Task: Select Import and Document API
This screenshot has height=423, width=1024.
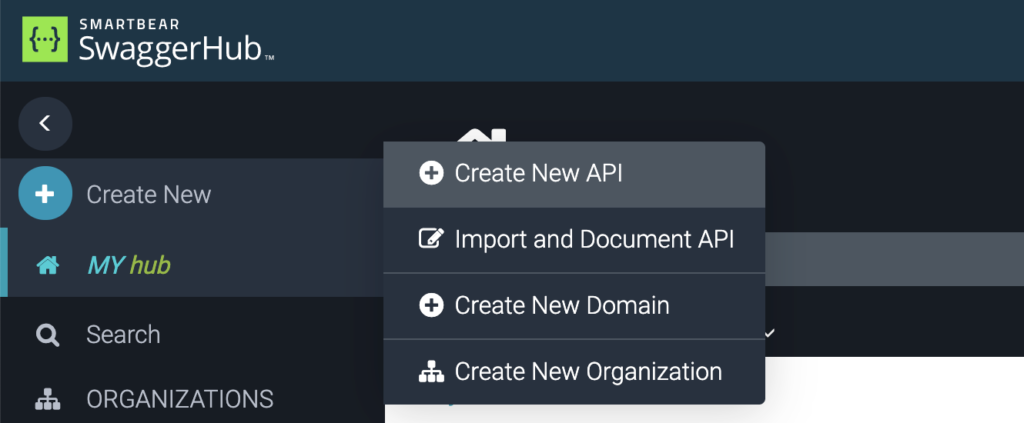Action: tap(574, 240)
